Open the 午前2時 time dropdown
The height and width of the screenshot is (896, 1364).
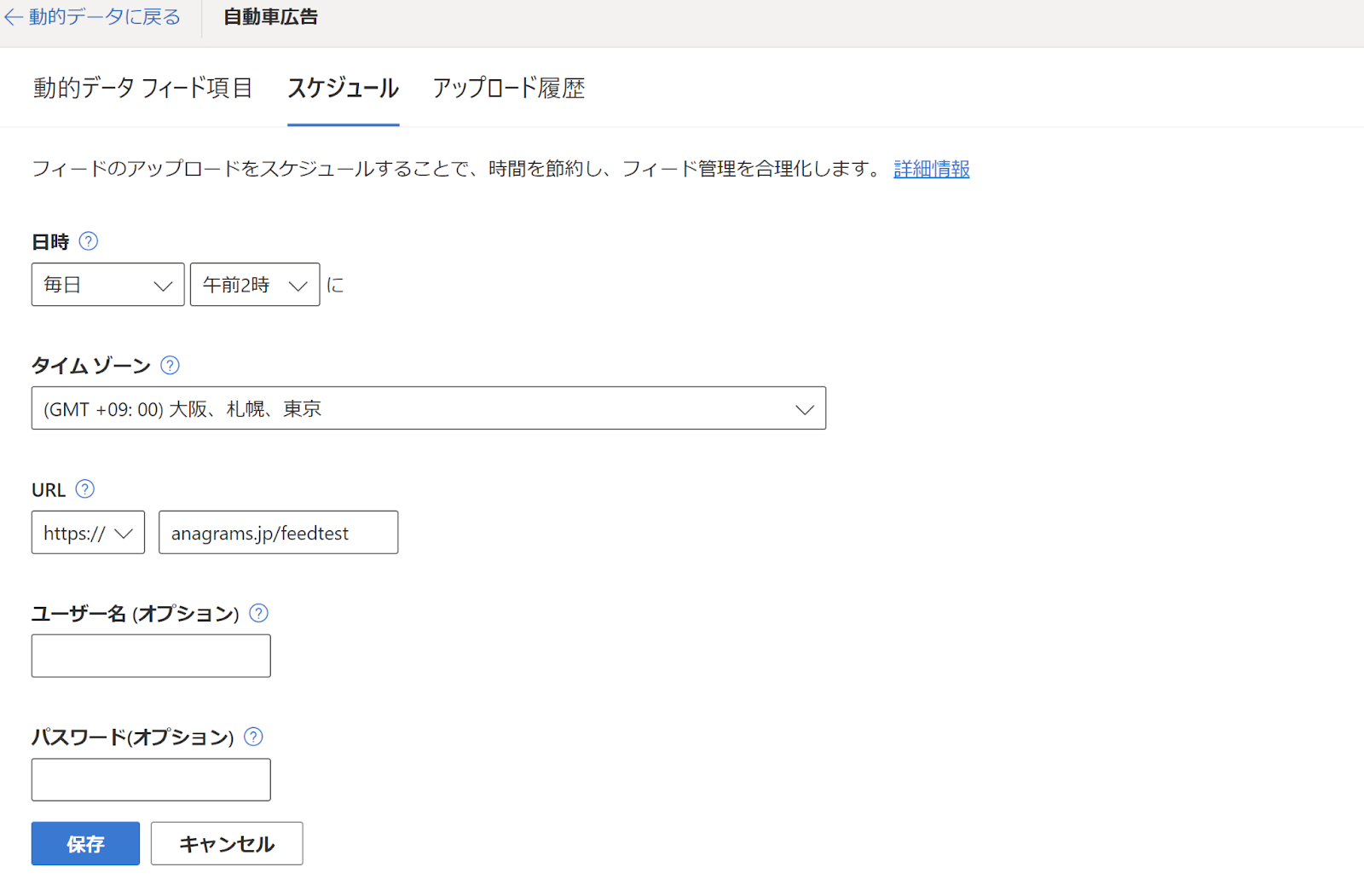click(254, 285)
